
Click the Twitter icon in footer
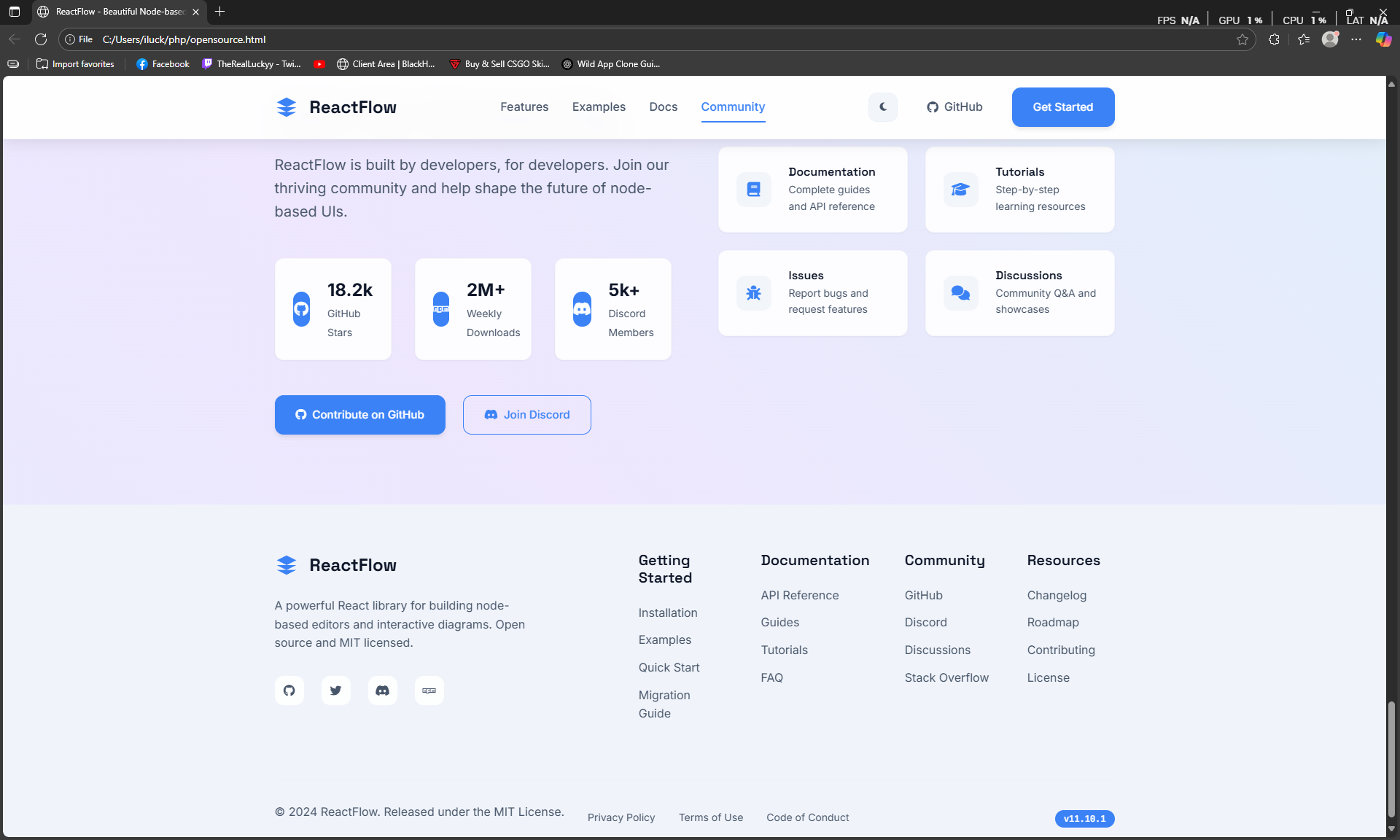click(x=335, y=691)
